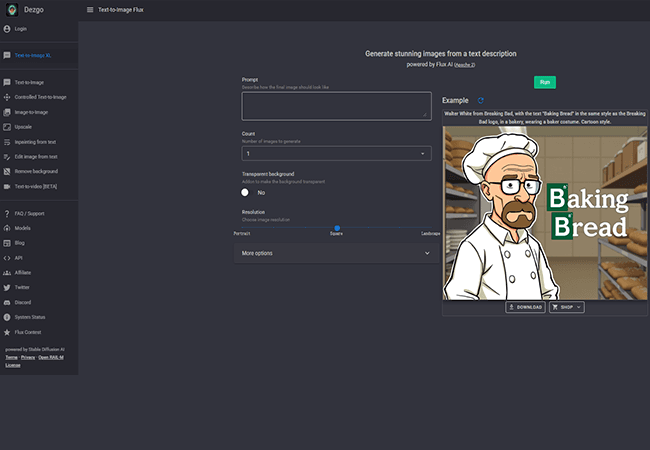Open the Discord link in sidebar
This screenshot has height=450, width=650.
pos(22,302)
